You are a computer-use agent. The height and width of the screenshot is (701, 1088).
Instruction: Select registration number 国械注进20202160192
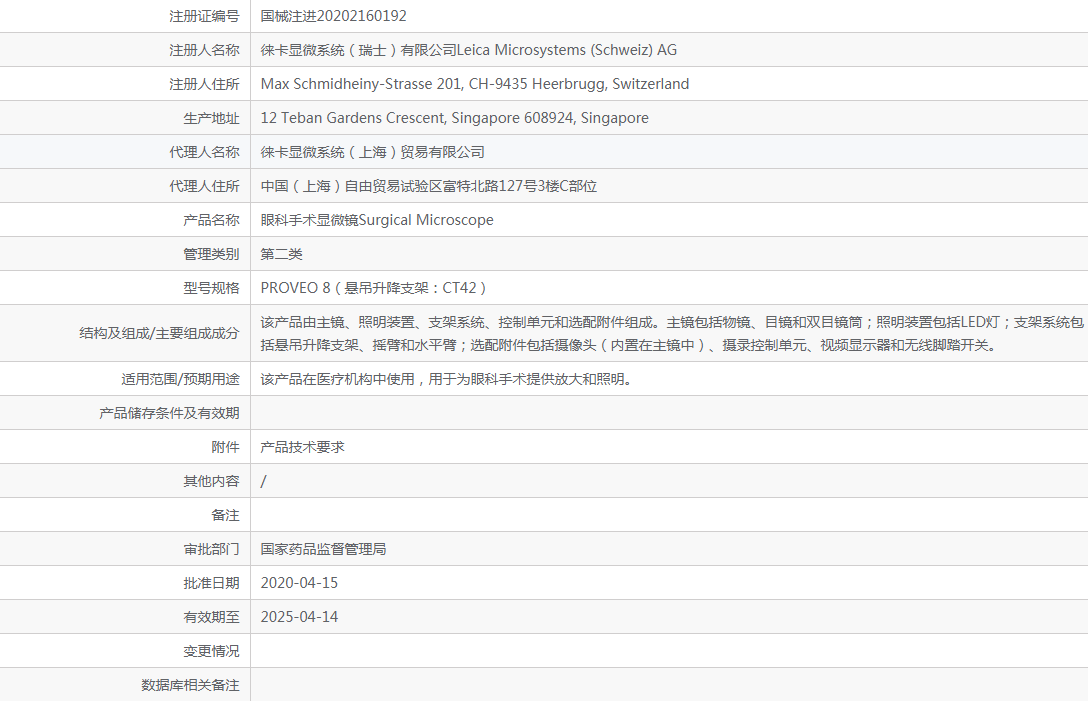[334, 16]
